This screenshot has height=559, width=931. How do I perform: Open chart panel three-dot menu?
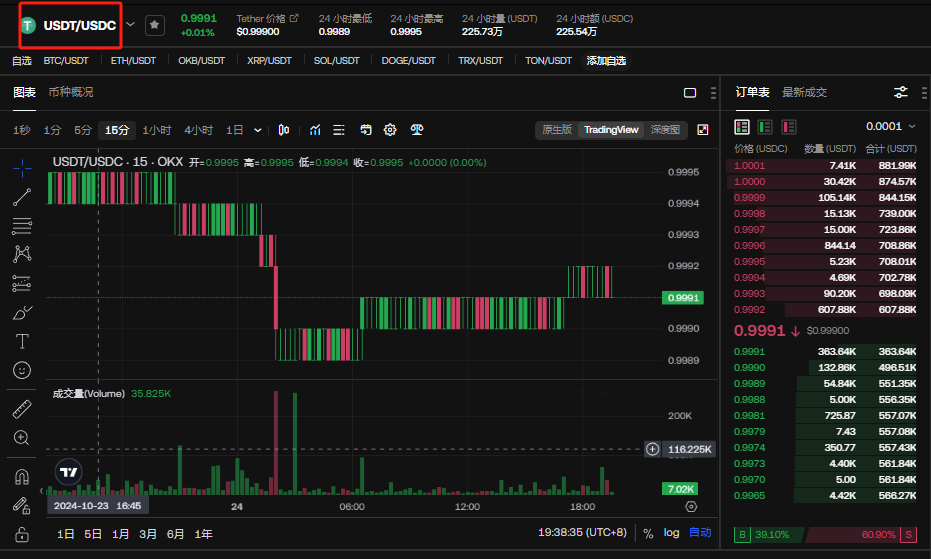(x=713, y=93)
